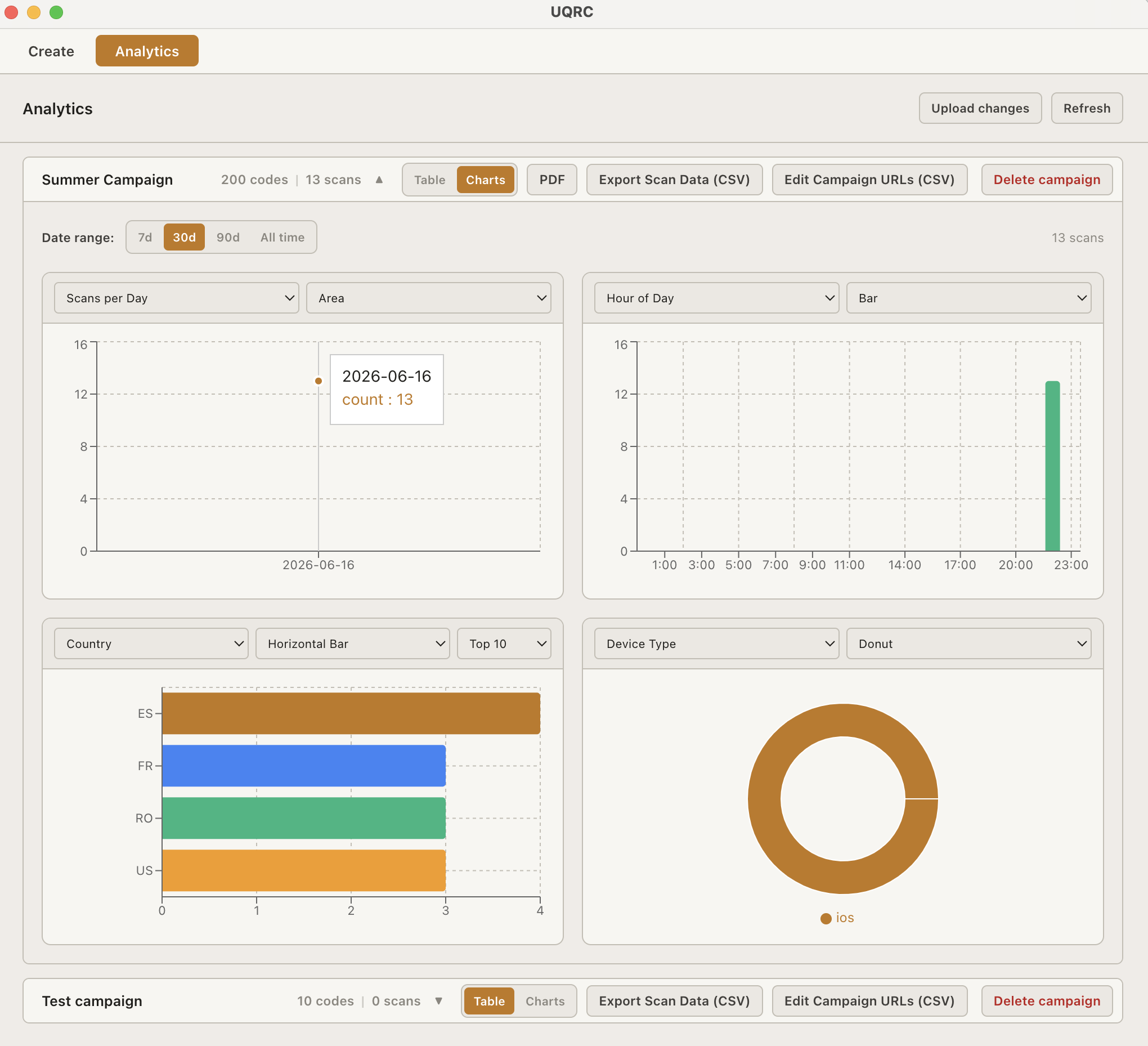The image size is (1148, 1046).
Task: Switch Test campaign to Charts view
Action: (545, 1001)
